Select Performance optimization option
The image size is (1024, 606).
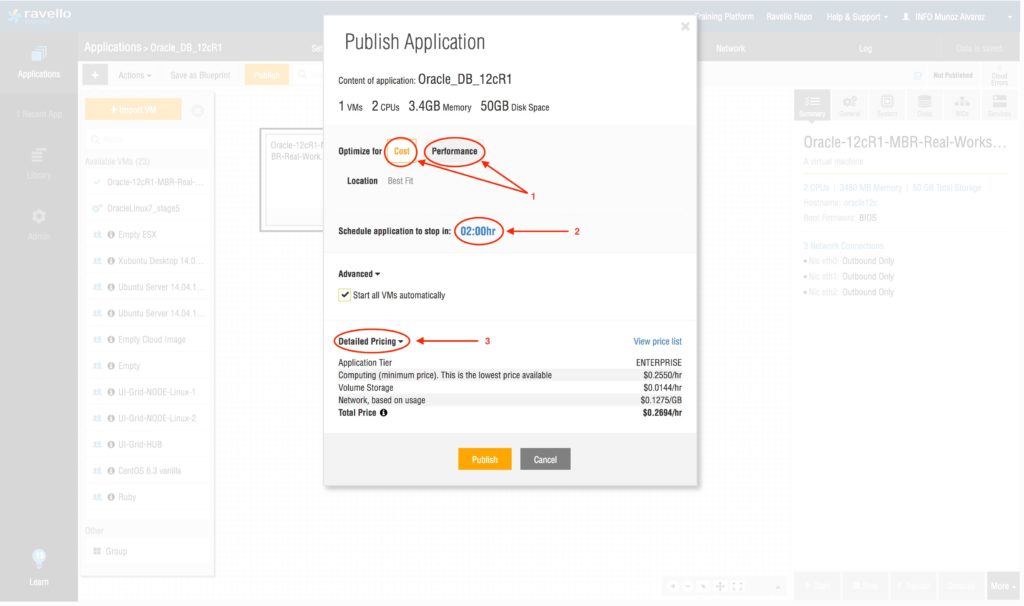click(454, 151)
